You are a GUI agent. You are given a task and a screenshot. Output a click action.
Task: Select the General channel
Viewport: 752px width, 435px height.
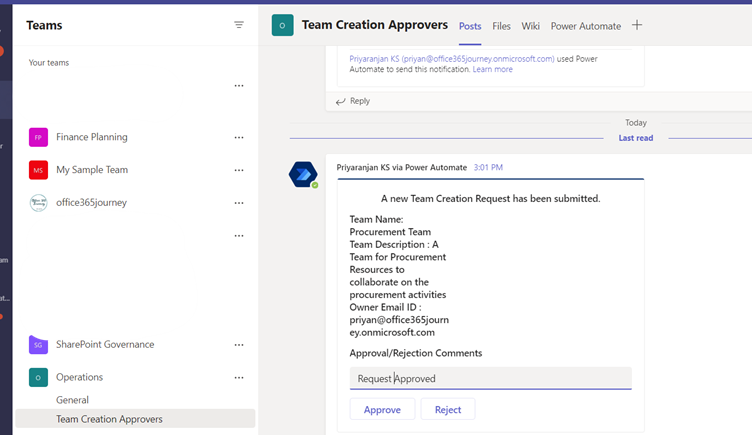[72, 400]
